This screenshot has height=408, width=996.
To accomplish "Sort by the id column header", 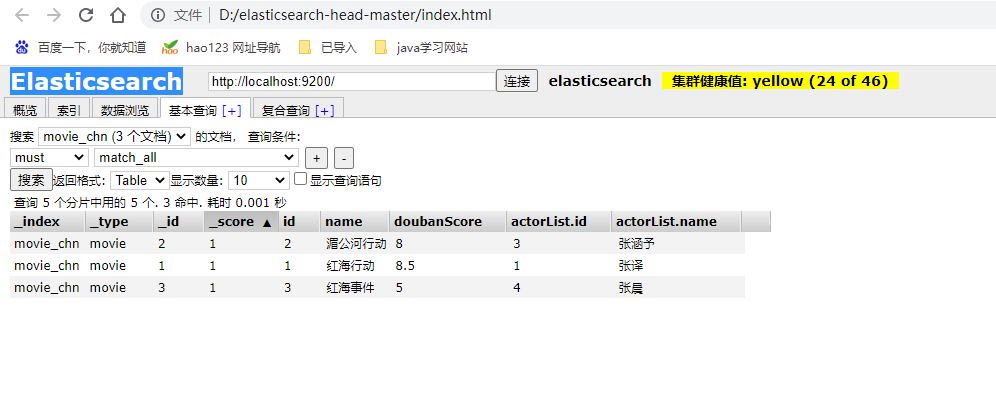I will [x=299, y=222].
